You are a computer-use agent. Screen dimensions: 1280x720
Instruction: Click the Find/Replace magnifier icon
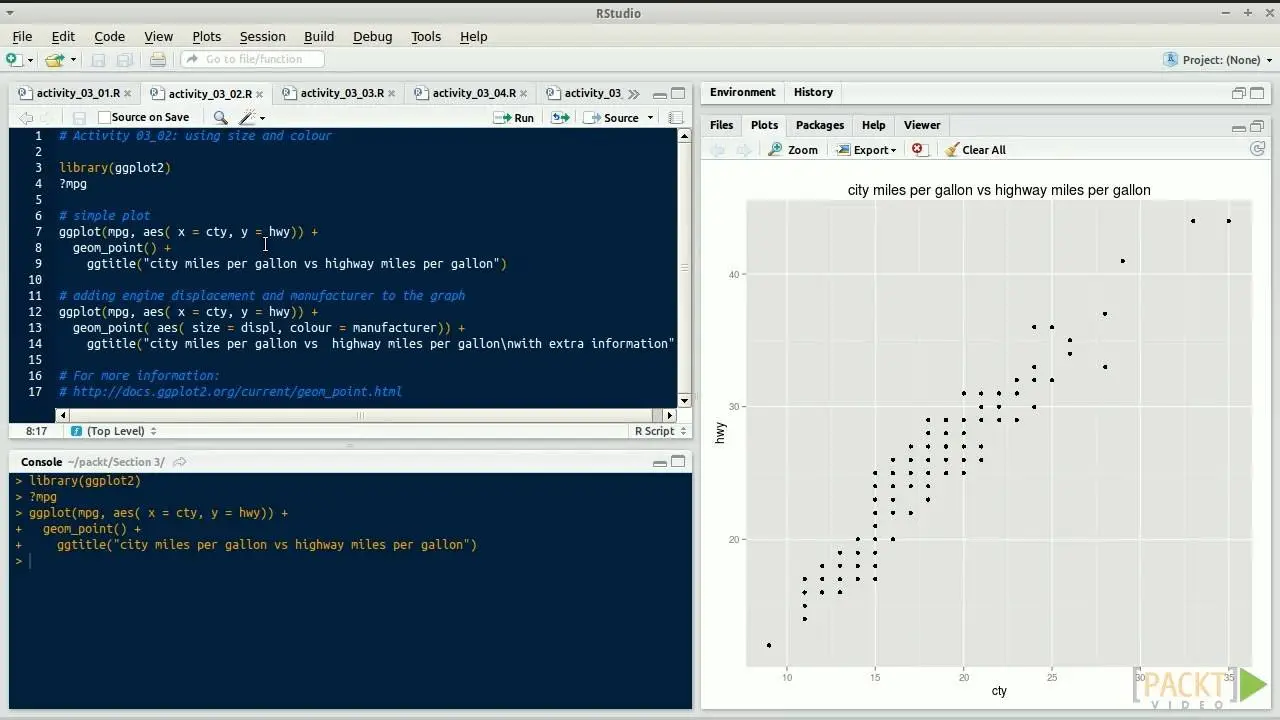click(x=220, y=118)
